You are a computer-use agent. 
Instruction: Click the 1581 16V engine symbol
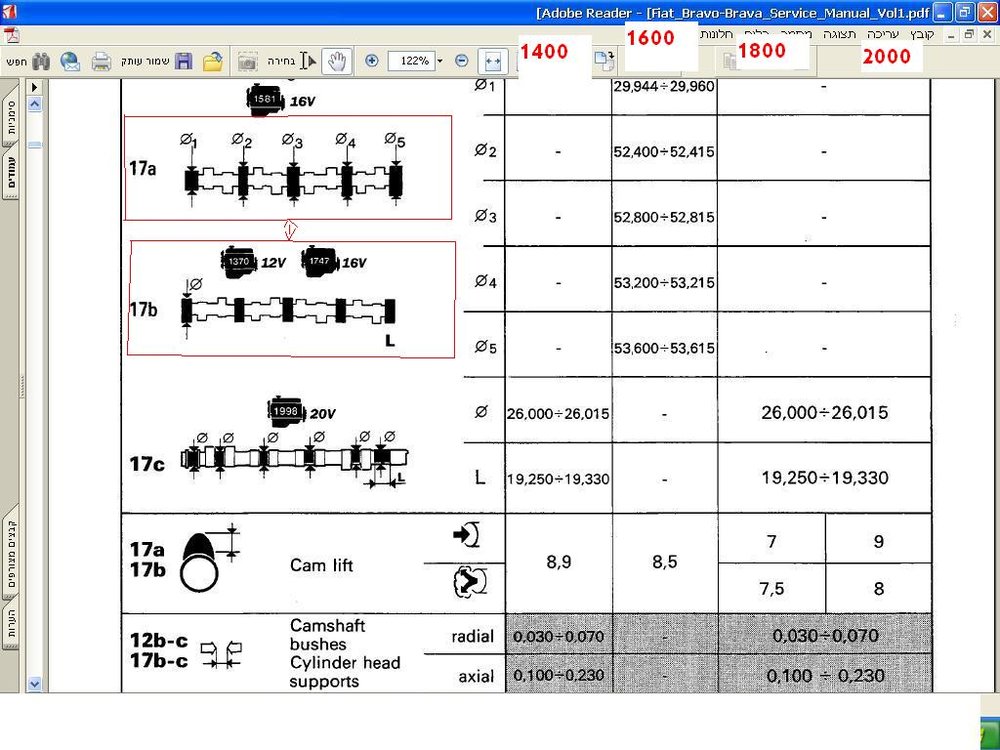click(281, 100)
